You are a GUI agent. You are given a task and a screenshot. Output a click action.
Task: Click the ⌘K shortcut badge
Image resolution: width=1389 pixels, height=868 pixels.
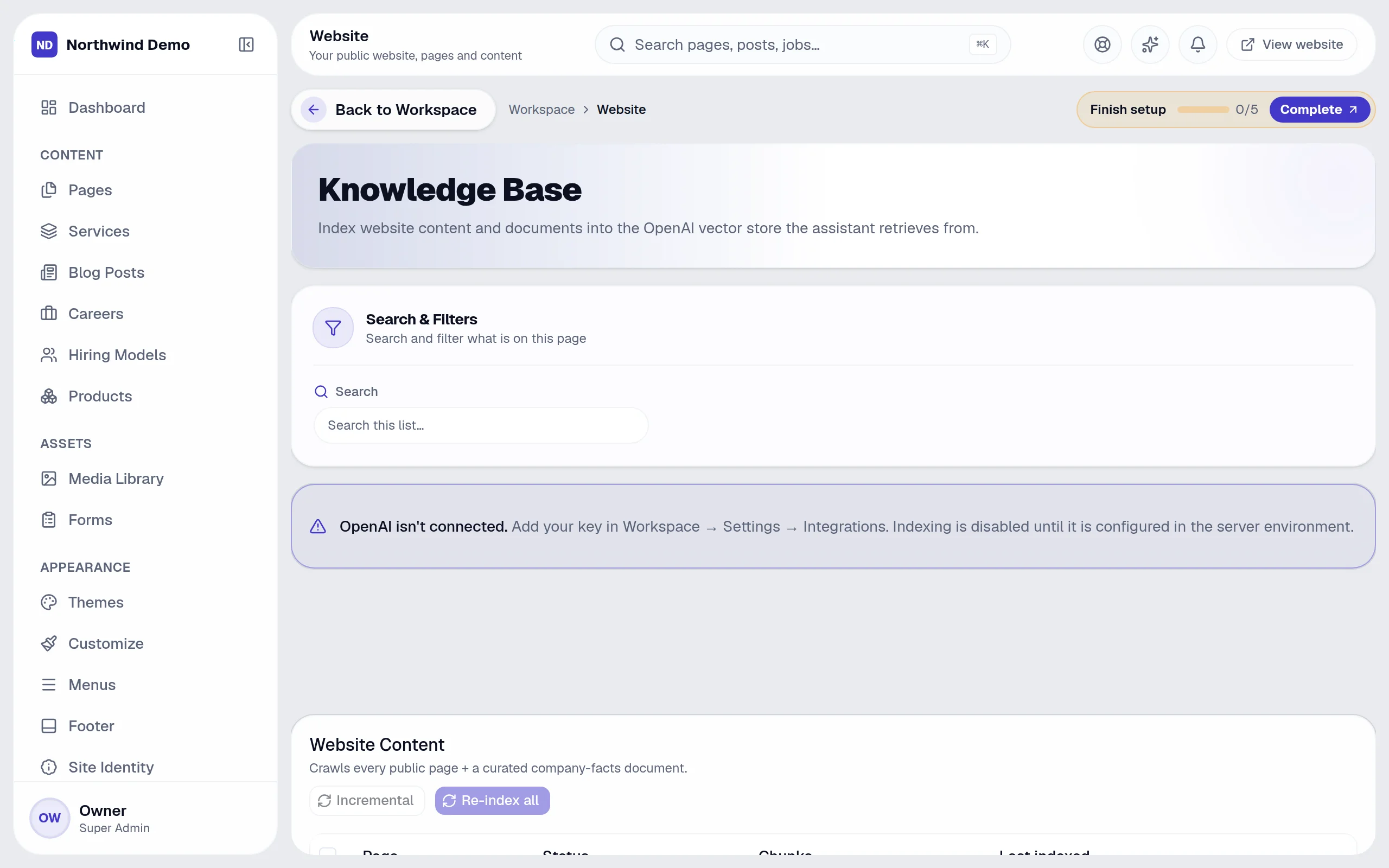coord(983,44)
